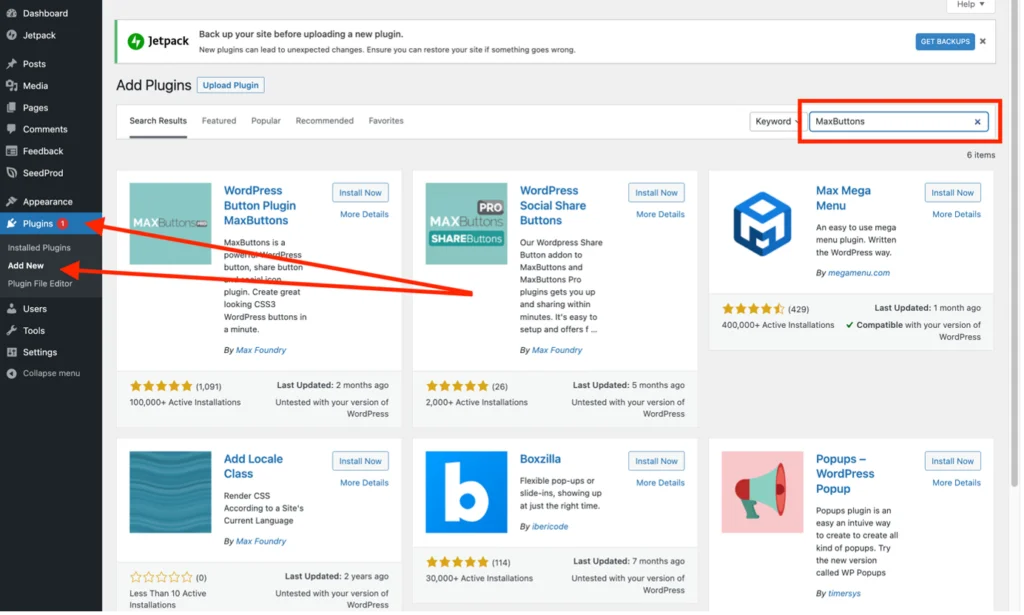Open Media library icon in sidebar

click(x=12, y=86)
